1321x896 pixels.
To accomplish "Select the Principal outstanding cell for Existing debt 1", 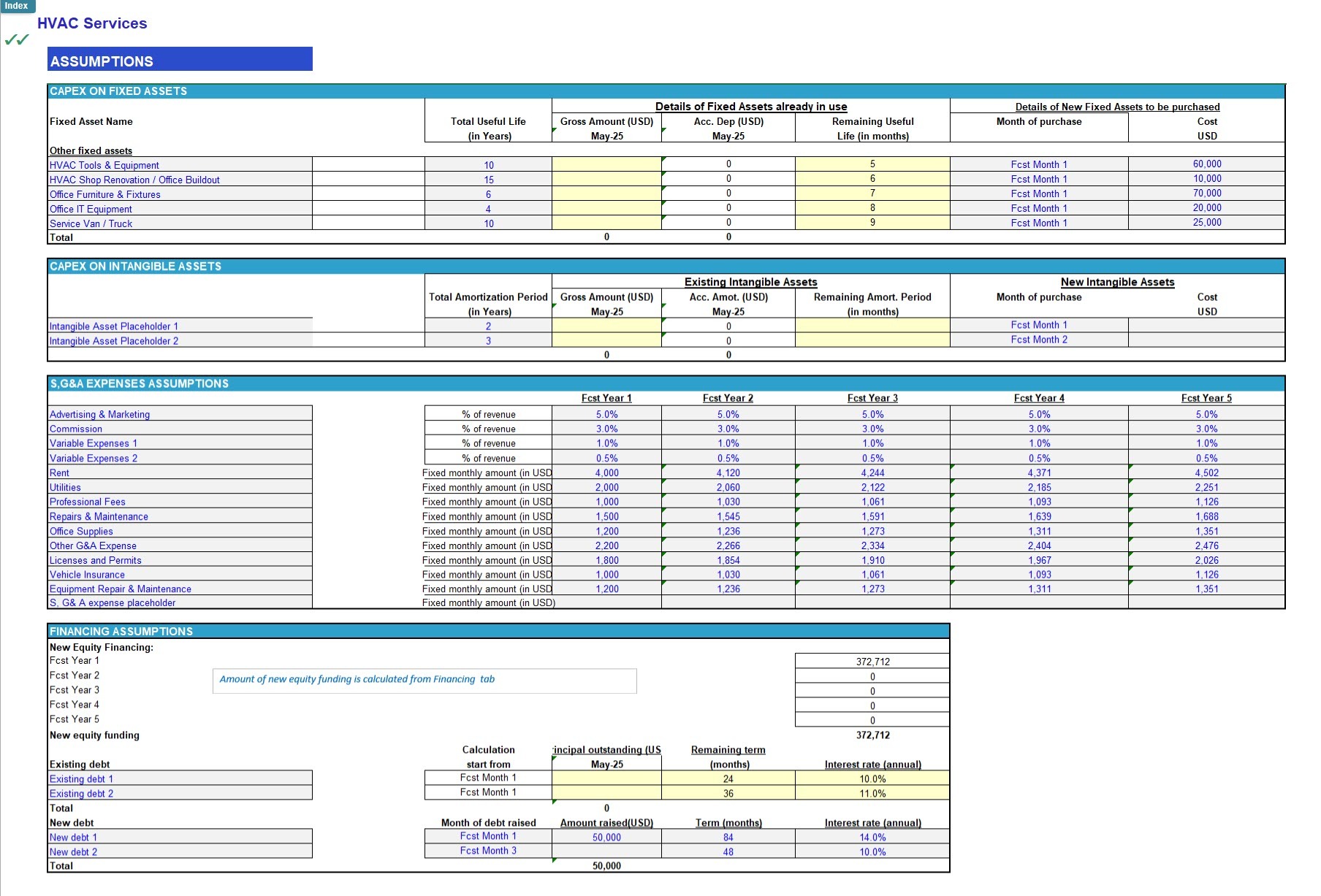I will (606, 778).
